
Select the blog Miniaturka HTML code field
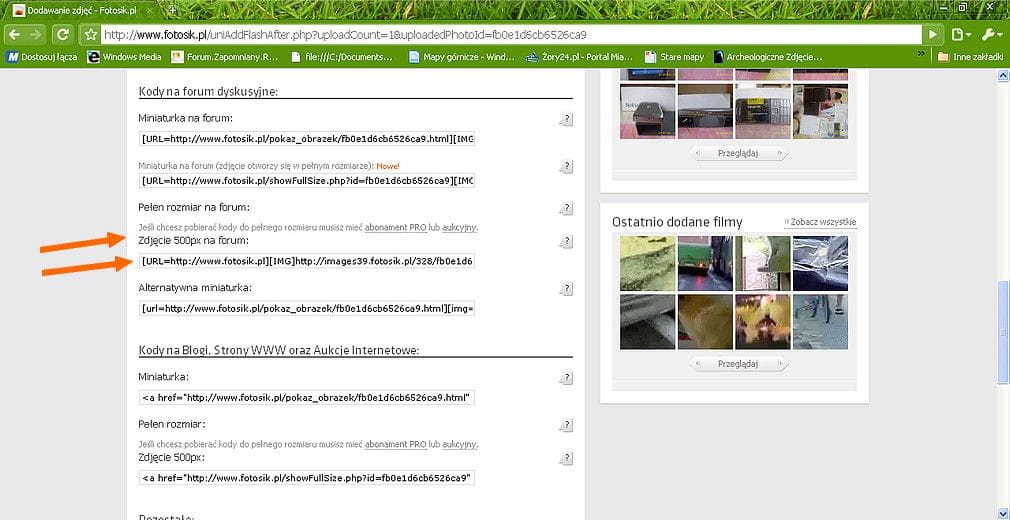[x=307, y=398]
